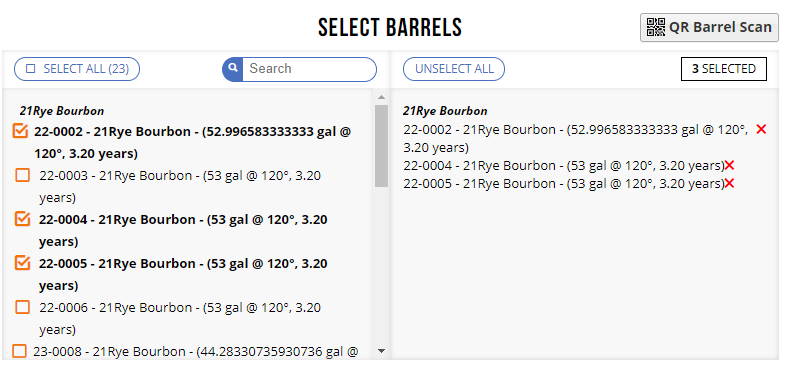Remove barrel 22-0002 with red X
The height and width of the screenshot is (366, 785).
761,129
